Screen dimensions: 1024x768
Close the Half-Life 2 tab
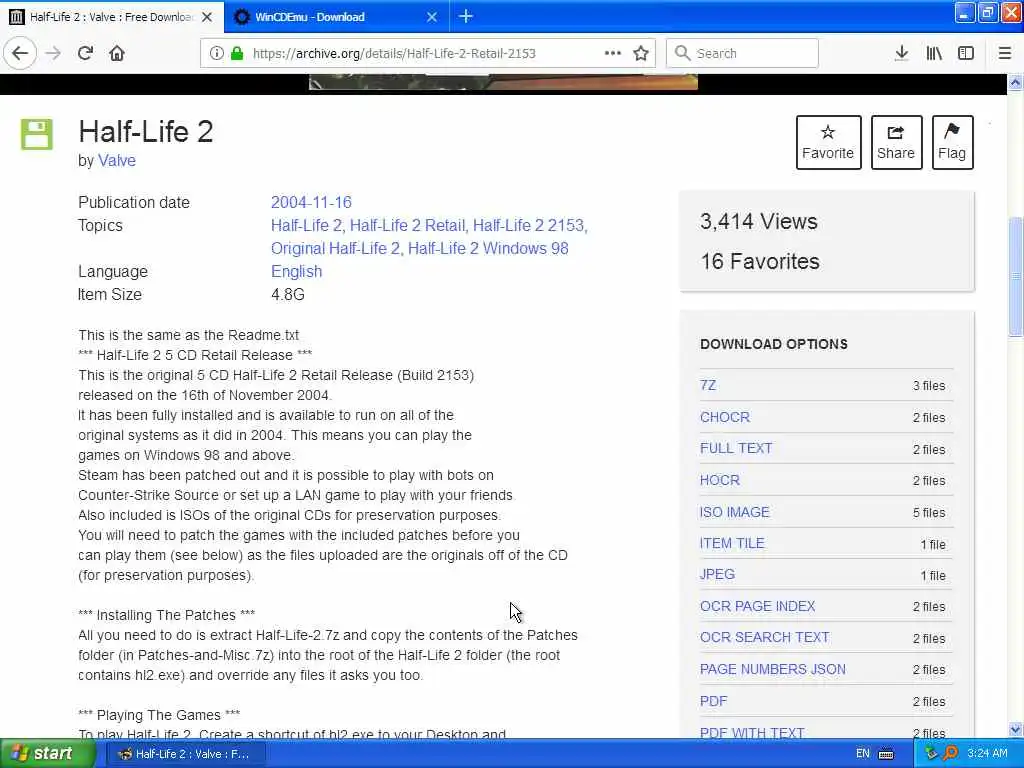point(207,17)
